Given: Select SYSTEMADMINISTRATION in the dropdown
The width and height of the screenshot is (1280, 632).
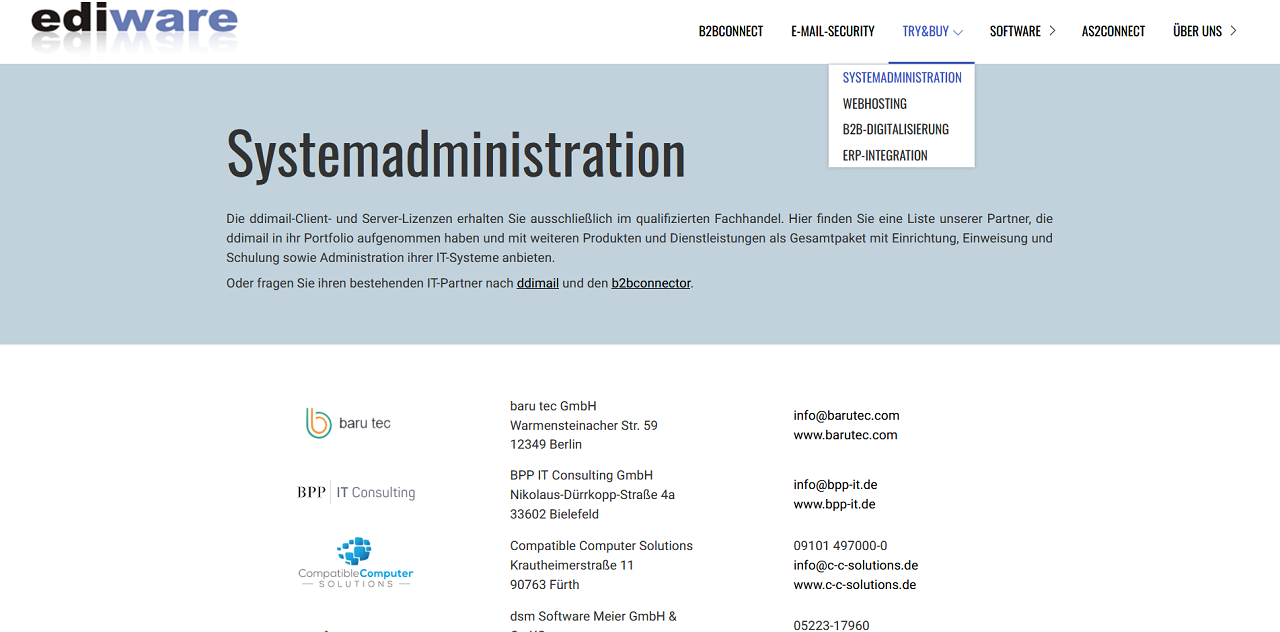Looking at the screenshot, I should coord(902,77).
